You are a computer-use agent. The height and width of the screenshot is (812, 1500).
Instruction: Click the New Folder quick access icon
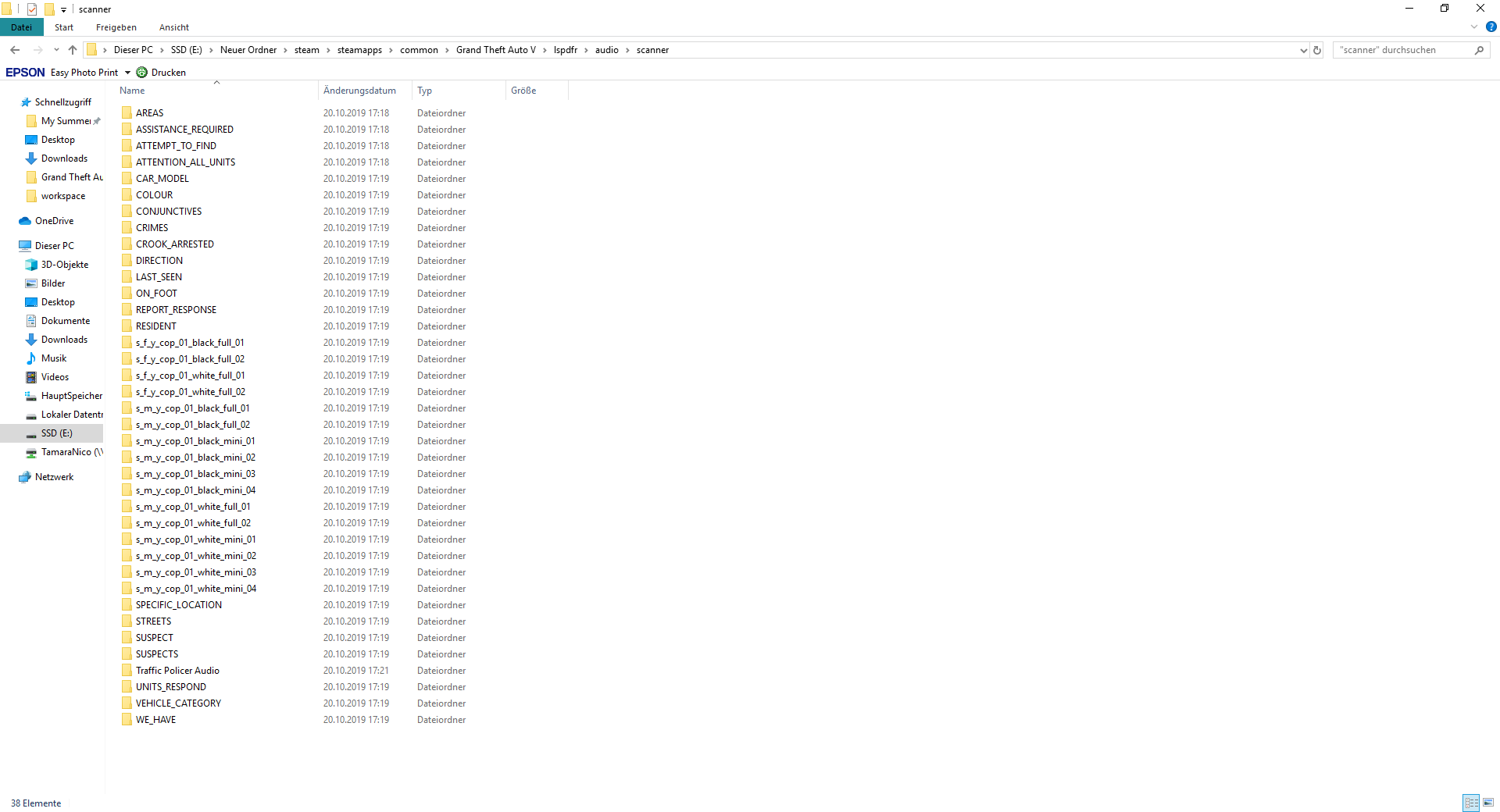point(49,9)
